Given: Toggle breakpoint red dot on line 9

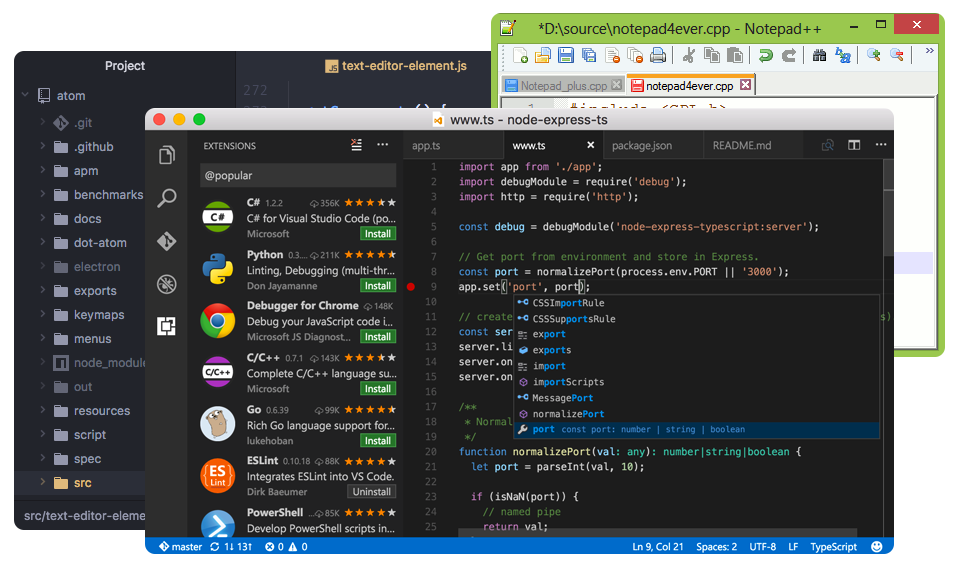Looking at the screenshot, I should tap(411, 287).
